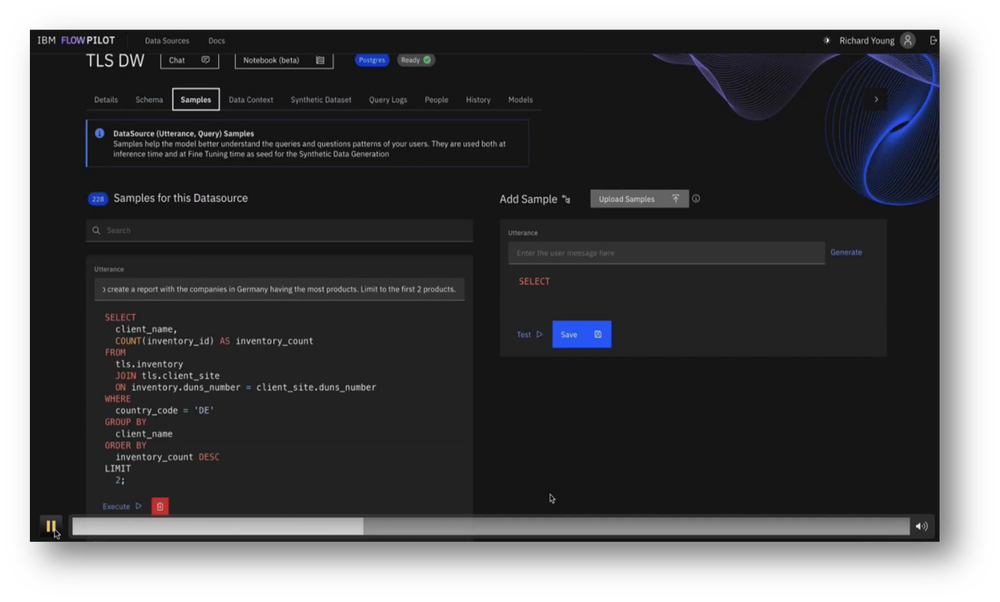Click the Ready status badge
Viewport: 1000px width, 602px height.
[416, 60]
